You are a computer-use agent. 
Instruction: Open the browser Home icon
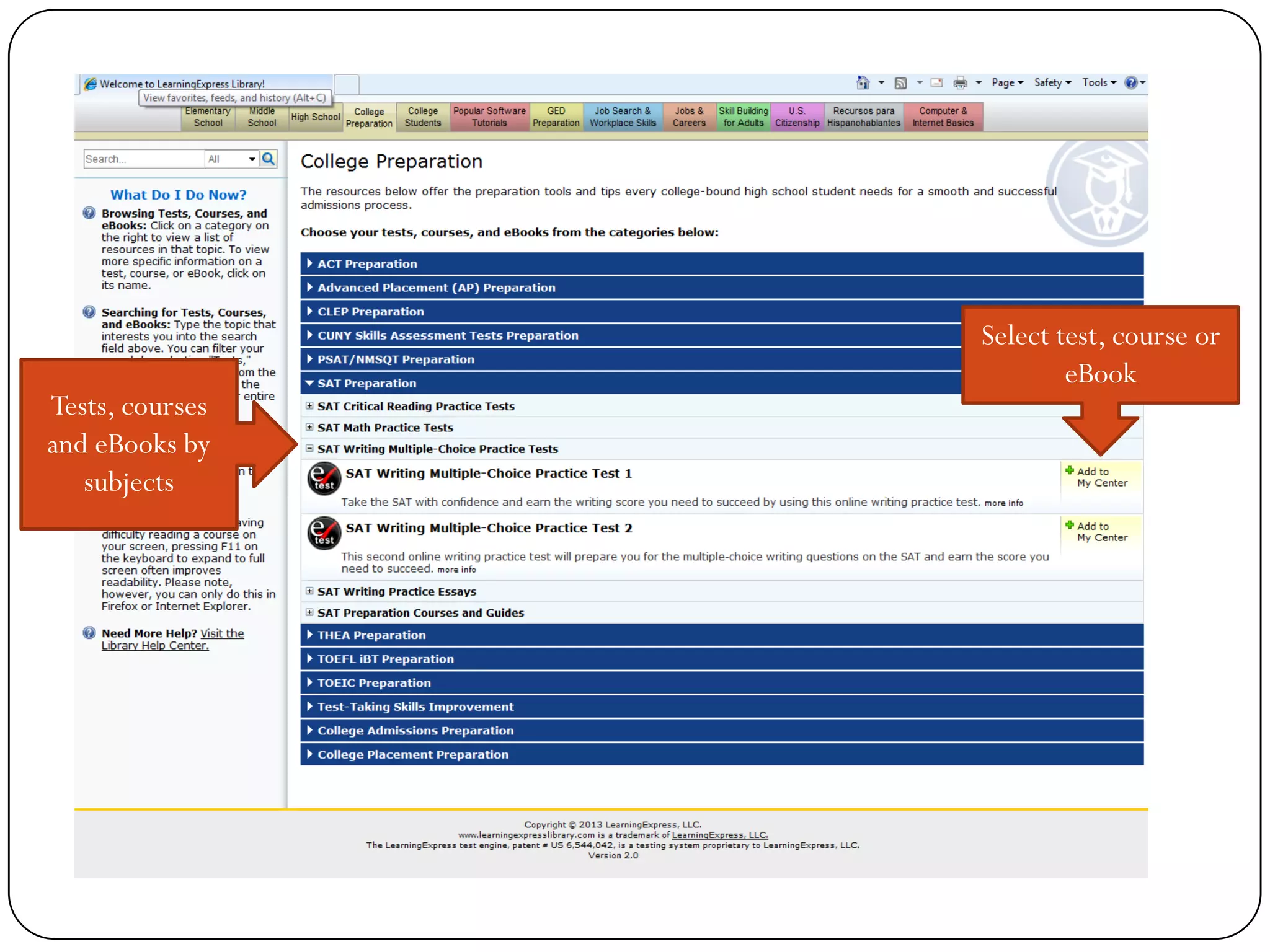[x=863, y=82]
